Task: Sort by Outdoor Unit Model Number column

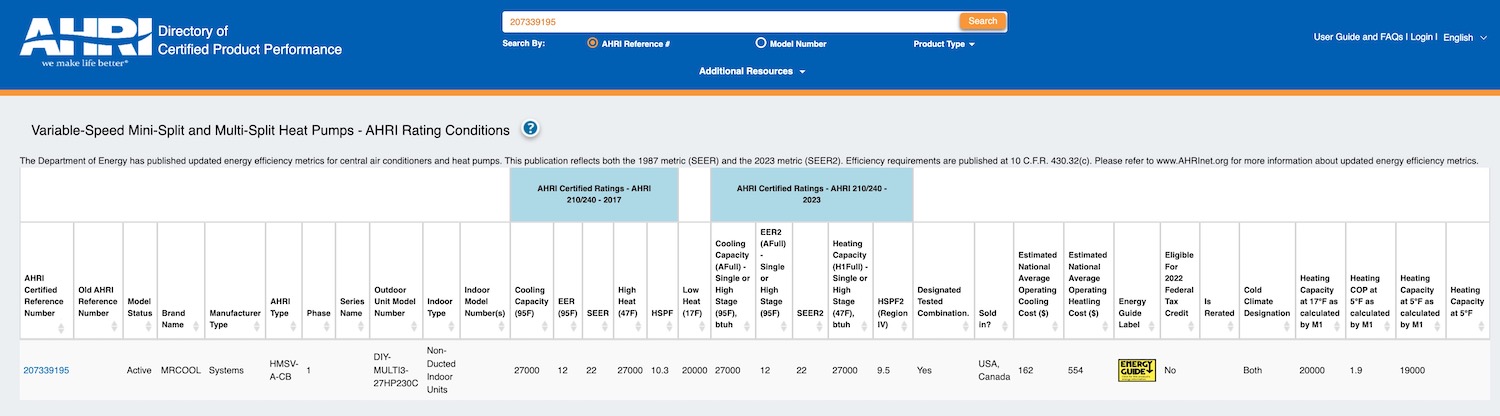Action: (414, 327)
